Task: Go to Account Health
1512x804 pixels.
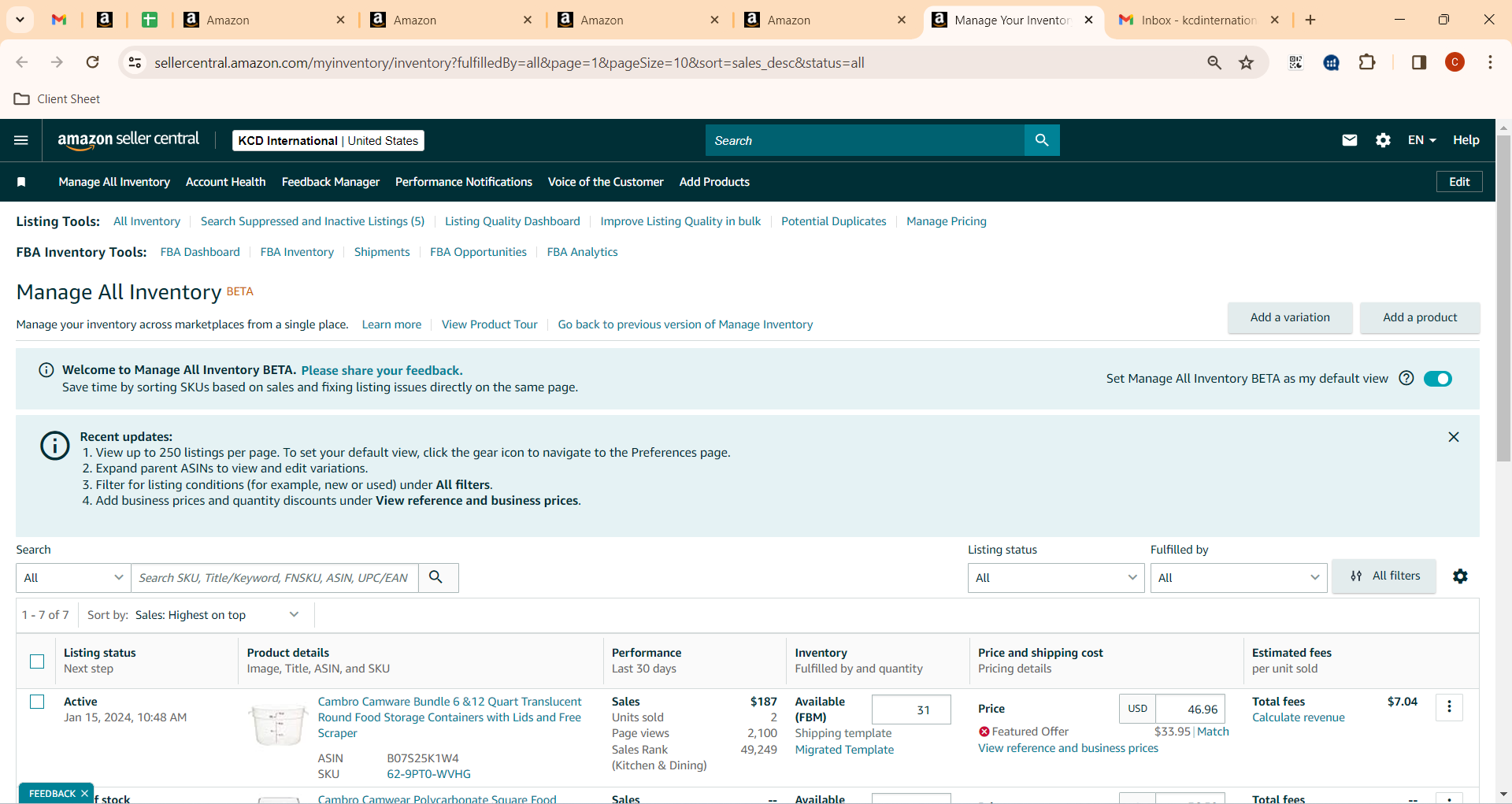Action: click(x=226, y=182)
